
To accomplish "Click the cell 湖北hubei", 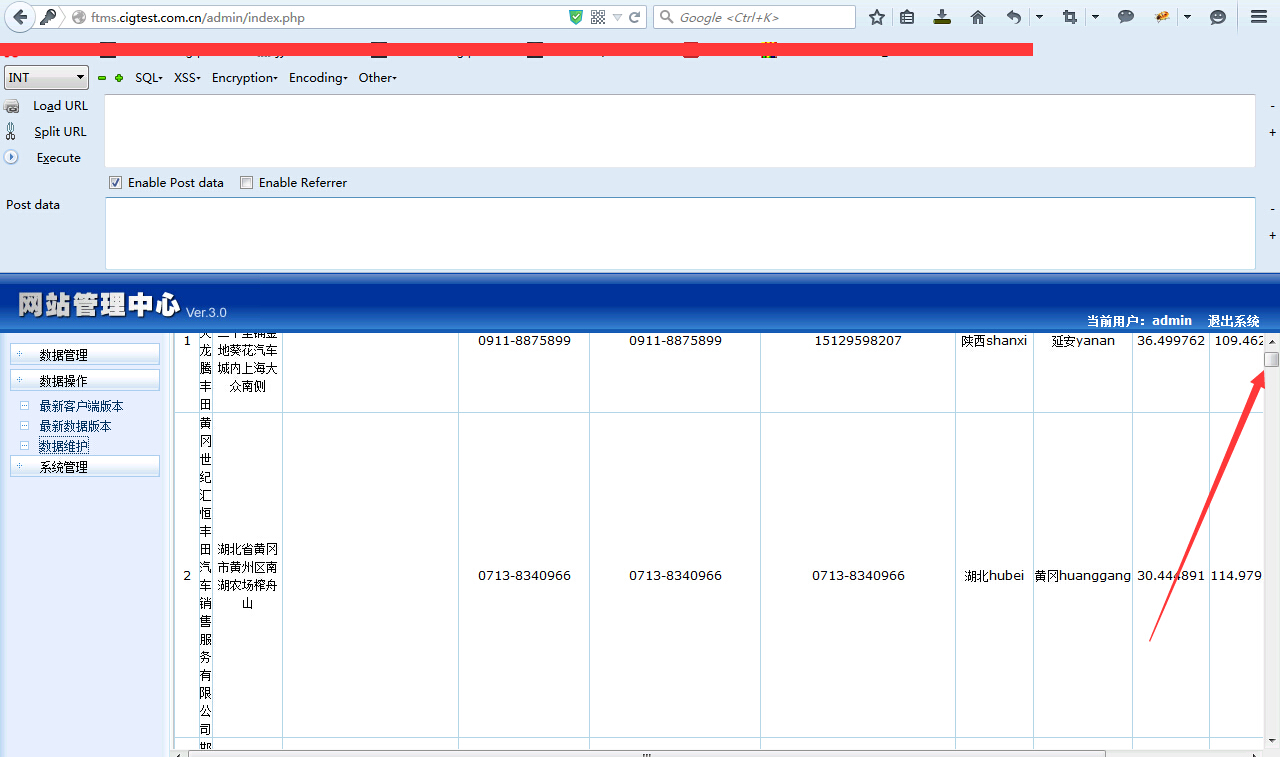I will click(994, 575).
